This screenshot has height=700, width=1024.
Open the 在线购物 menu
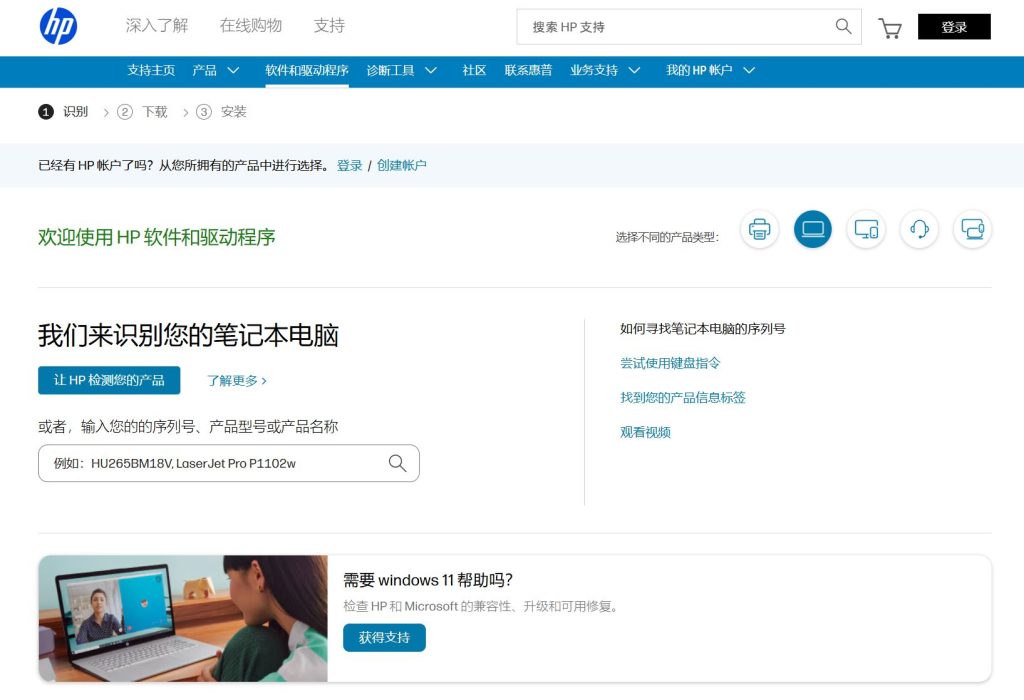(251, 25)
